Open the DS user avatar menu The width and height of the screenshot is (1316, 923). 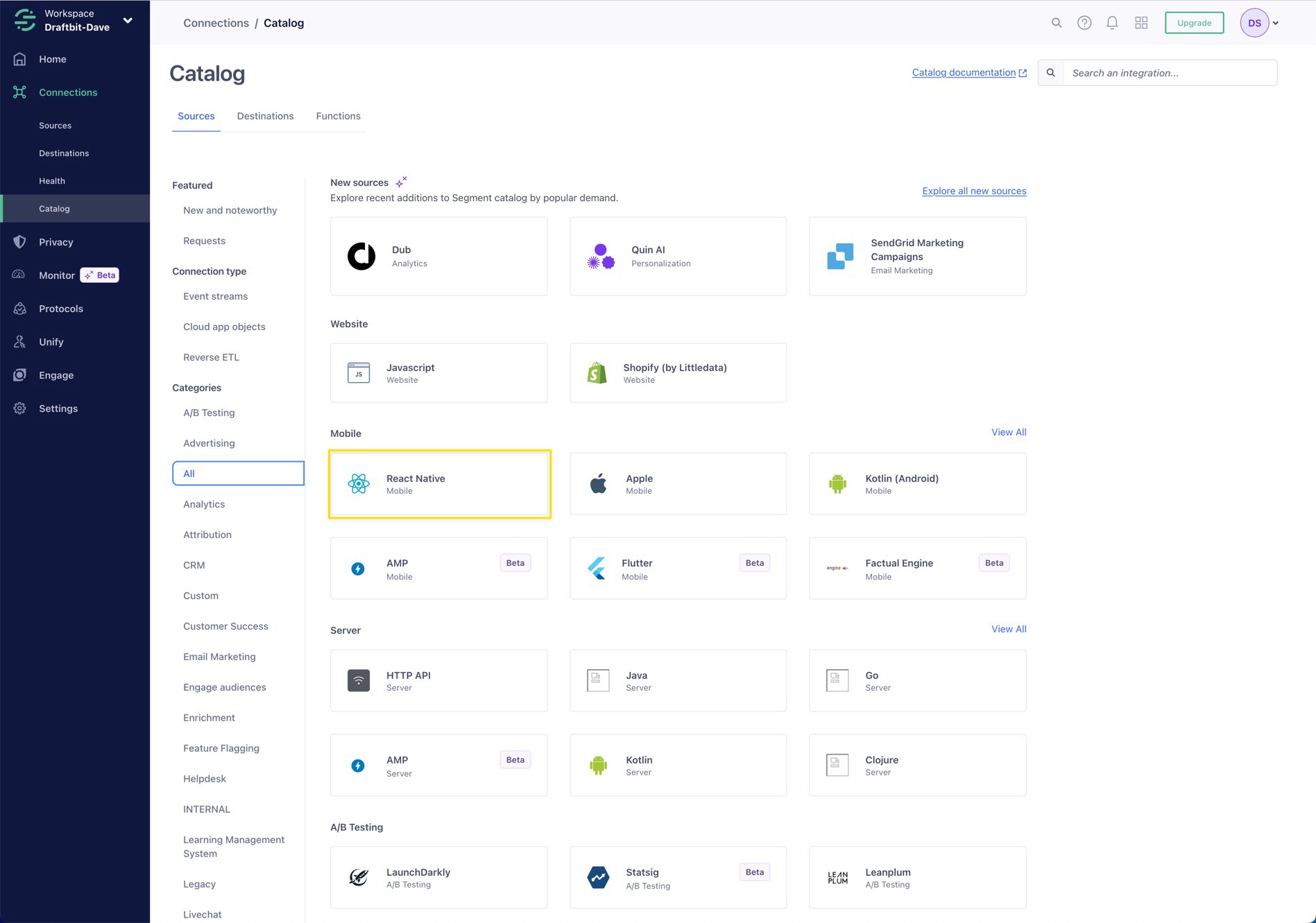point(1260,23)
